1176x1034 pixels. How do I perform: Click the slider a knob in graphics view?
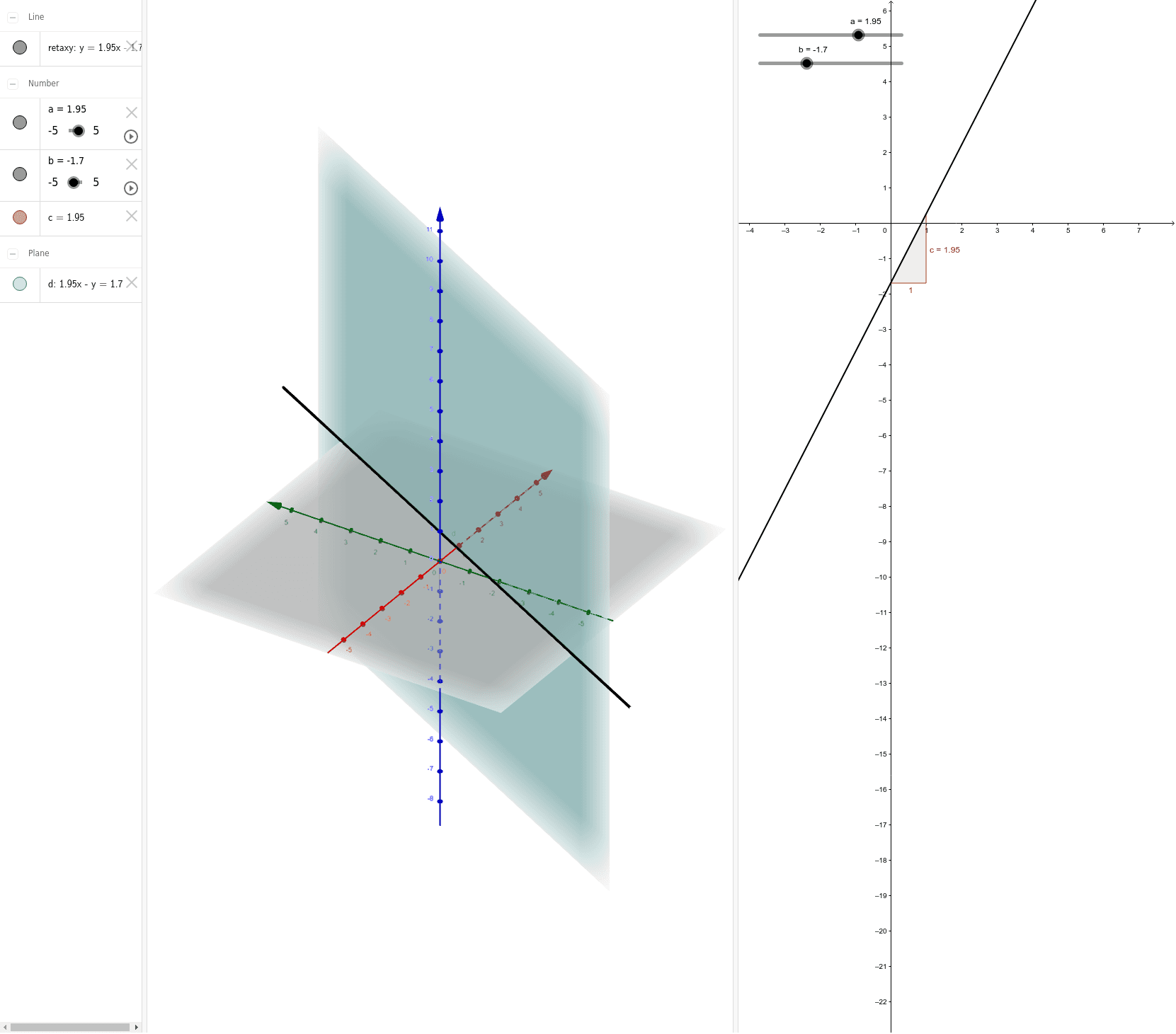tap(857, 34)
